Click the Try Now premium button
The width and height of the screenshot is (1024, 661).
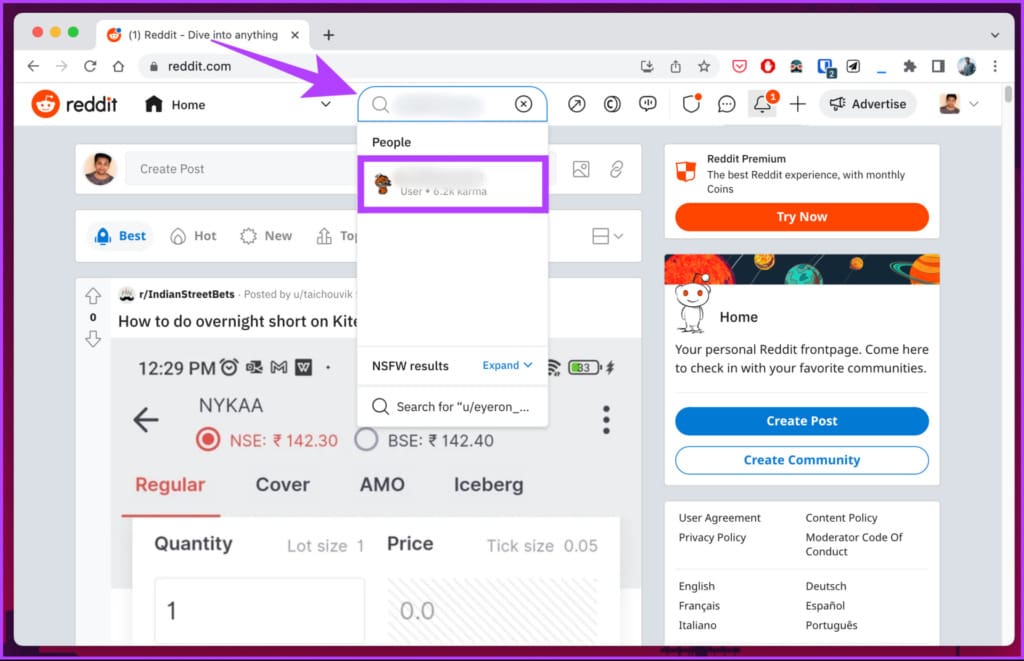[801, 217]
